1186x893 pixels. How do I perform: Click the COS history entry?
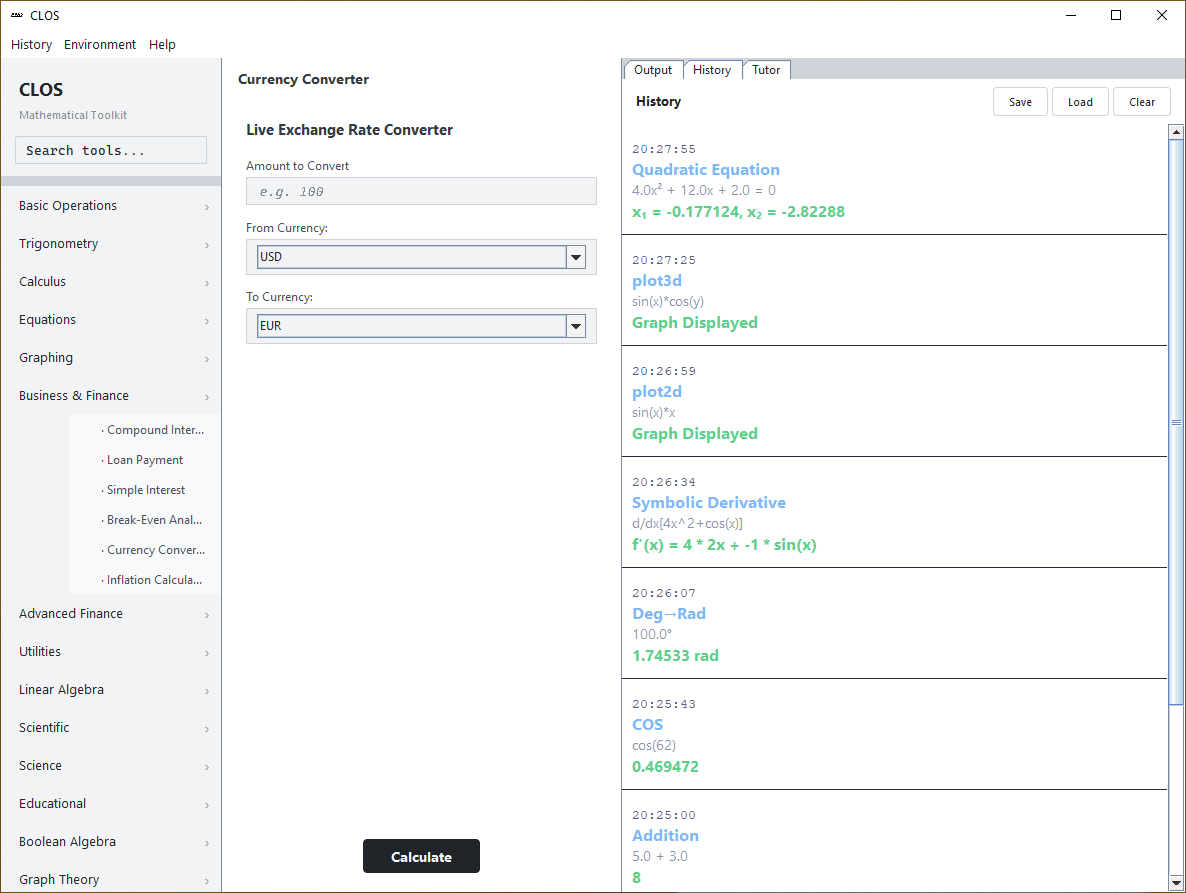[x=895, y=735]
